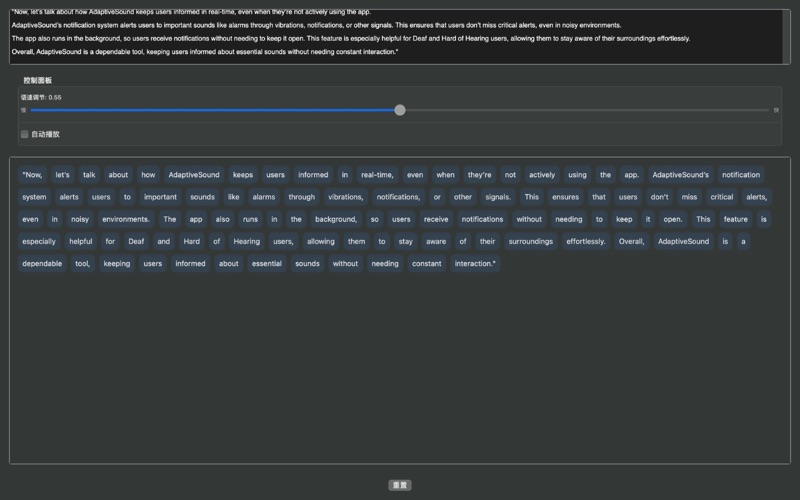Select the "other" word chip
The image size is (800, 500).
pos(463,197)
